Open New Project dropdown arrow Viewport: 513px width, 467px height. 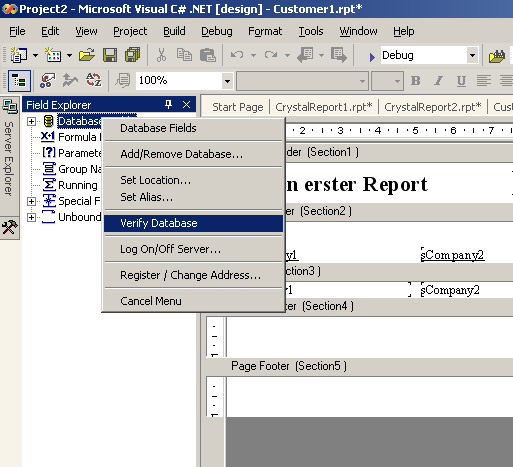point(35,55)
